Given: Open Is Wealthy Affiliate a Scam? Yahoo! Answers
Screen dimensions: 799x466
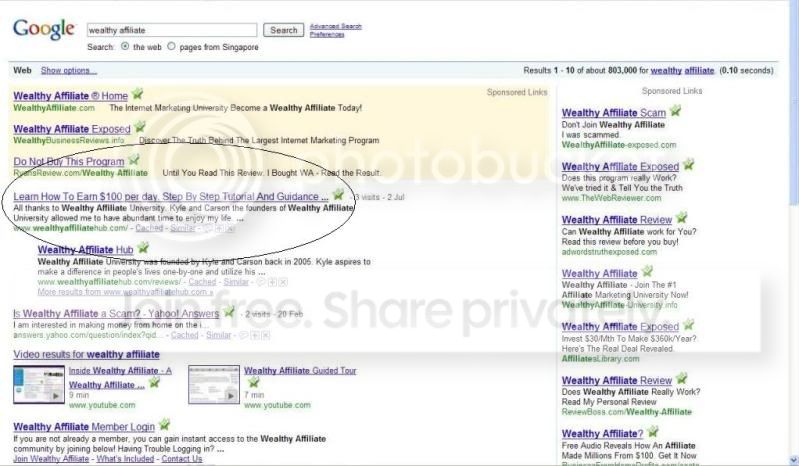Looking at the screenshot, I should [x=116, y=314].
